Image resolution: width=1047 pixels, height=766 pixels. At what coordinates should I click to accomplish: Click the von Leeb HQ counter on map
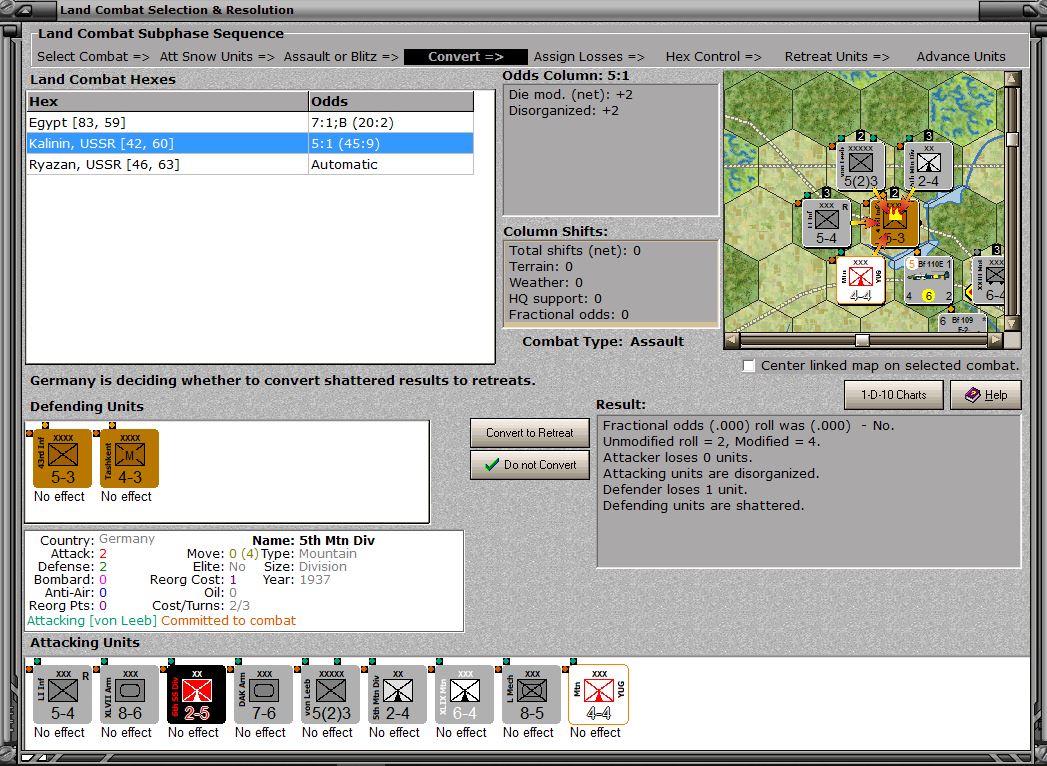pos(861,166)
